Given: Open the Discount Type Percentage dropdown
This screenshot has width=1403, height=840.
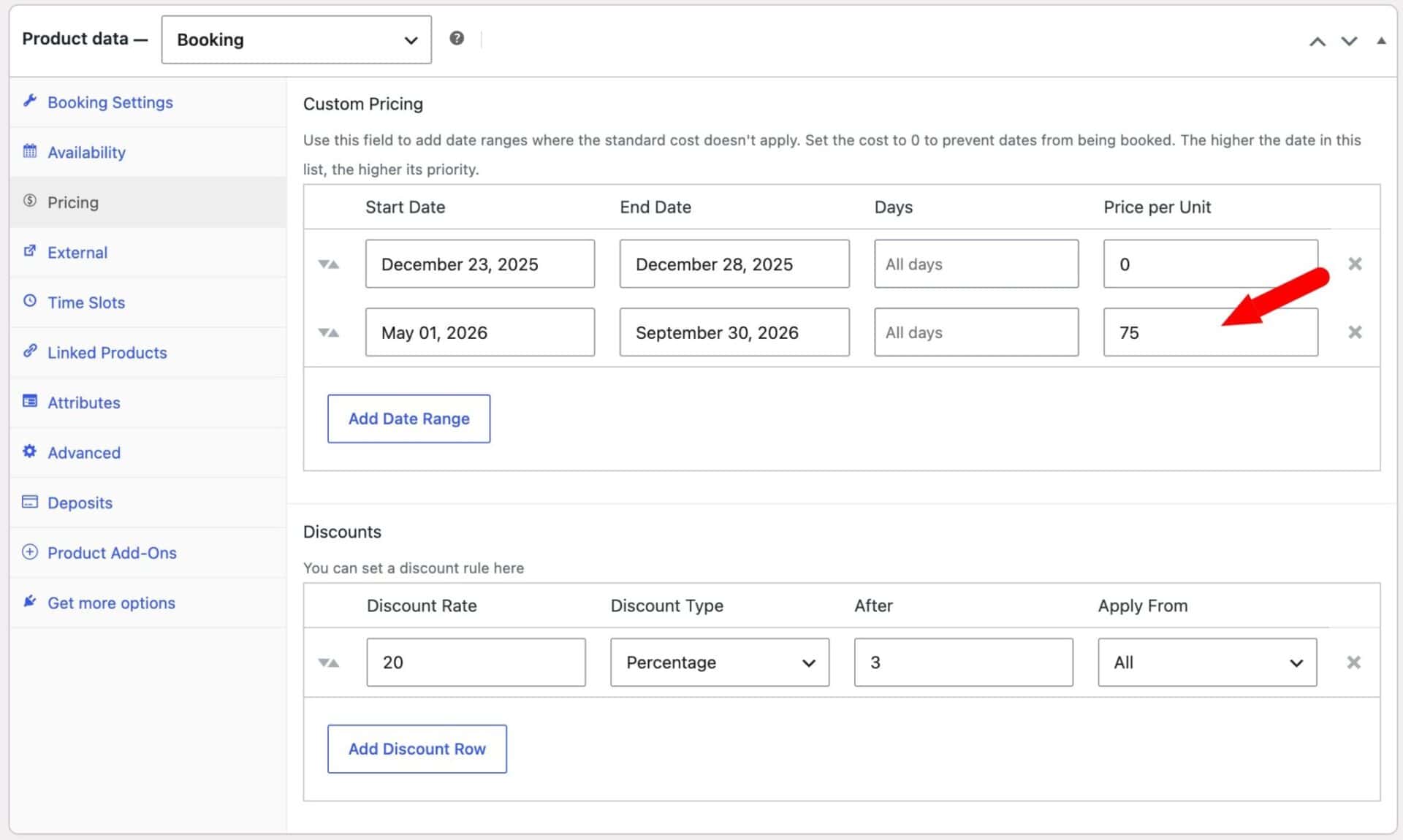Looking at the screenshot, I should 720,663.
